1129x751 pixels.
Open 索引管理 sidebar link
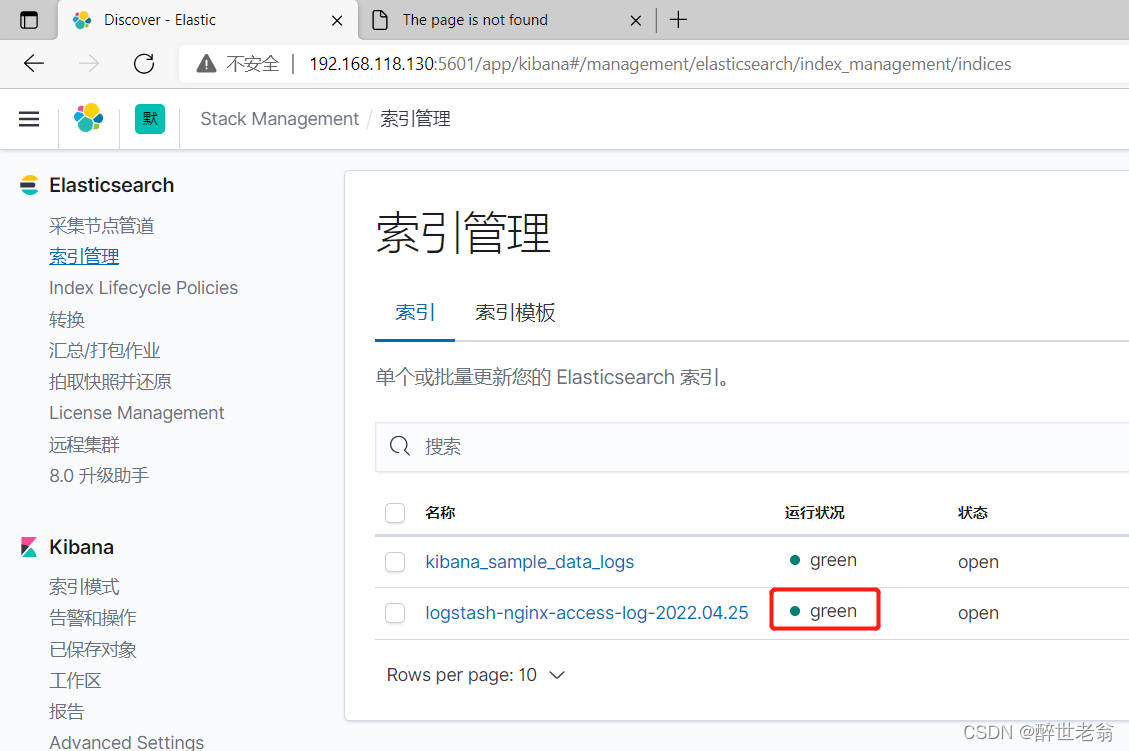84,257
